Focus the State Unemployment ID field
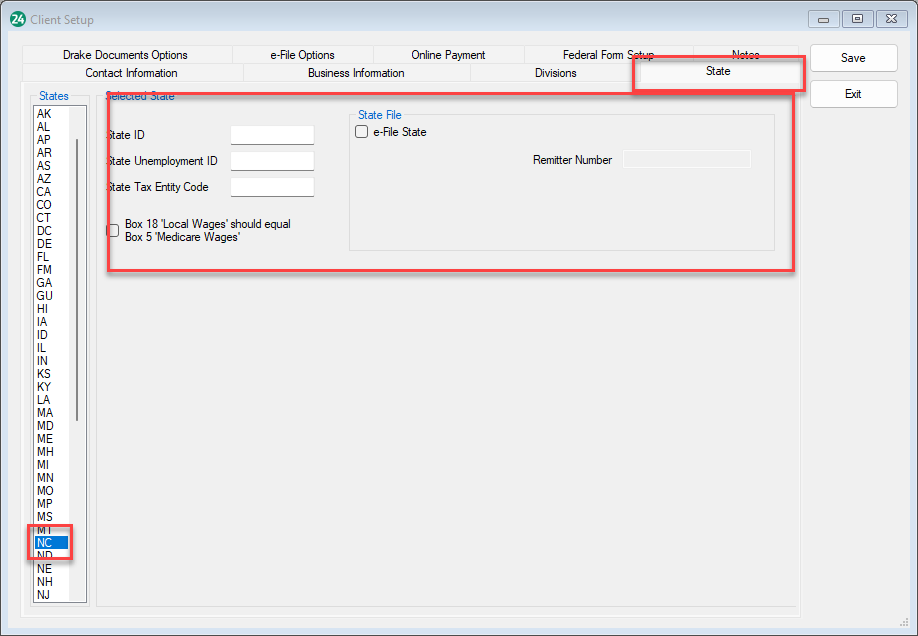The image size is (918, 636). 272,161
